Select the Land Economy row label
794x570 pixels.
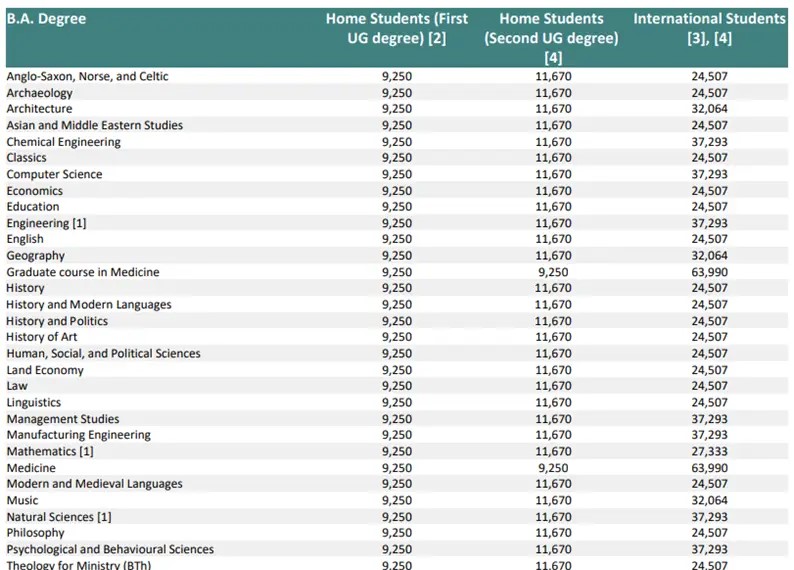(x=45, y=370)
